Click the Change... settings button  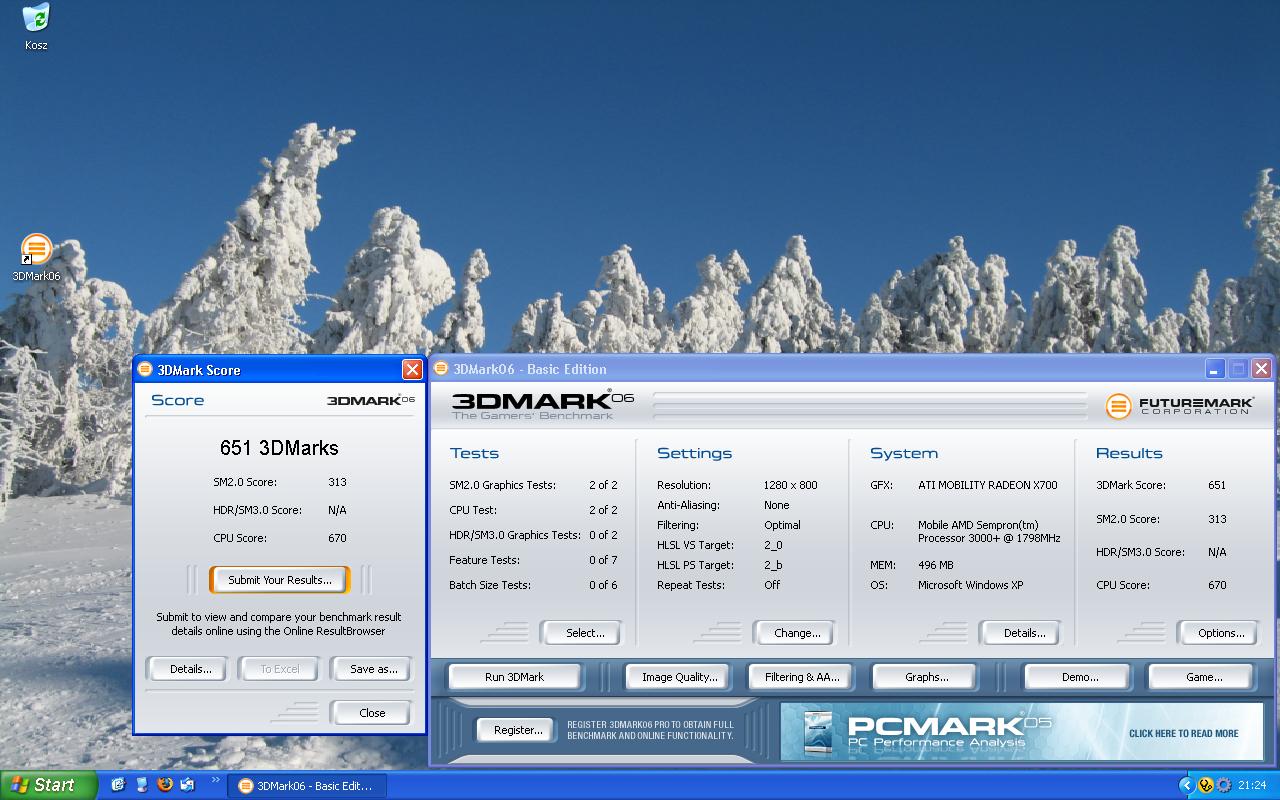pyautogui.click(x=797, y=633)
